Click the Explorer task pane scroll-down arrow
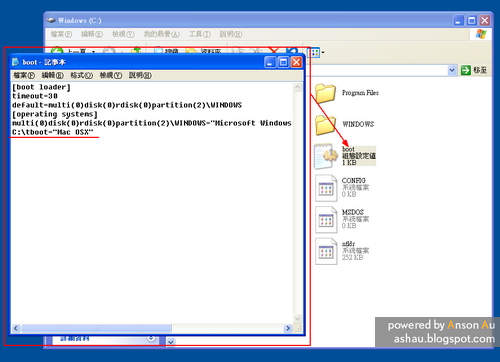Screen dimensions: 500x362 point(171,341)
